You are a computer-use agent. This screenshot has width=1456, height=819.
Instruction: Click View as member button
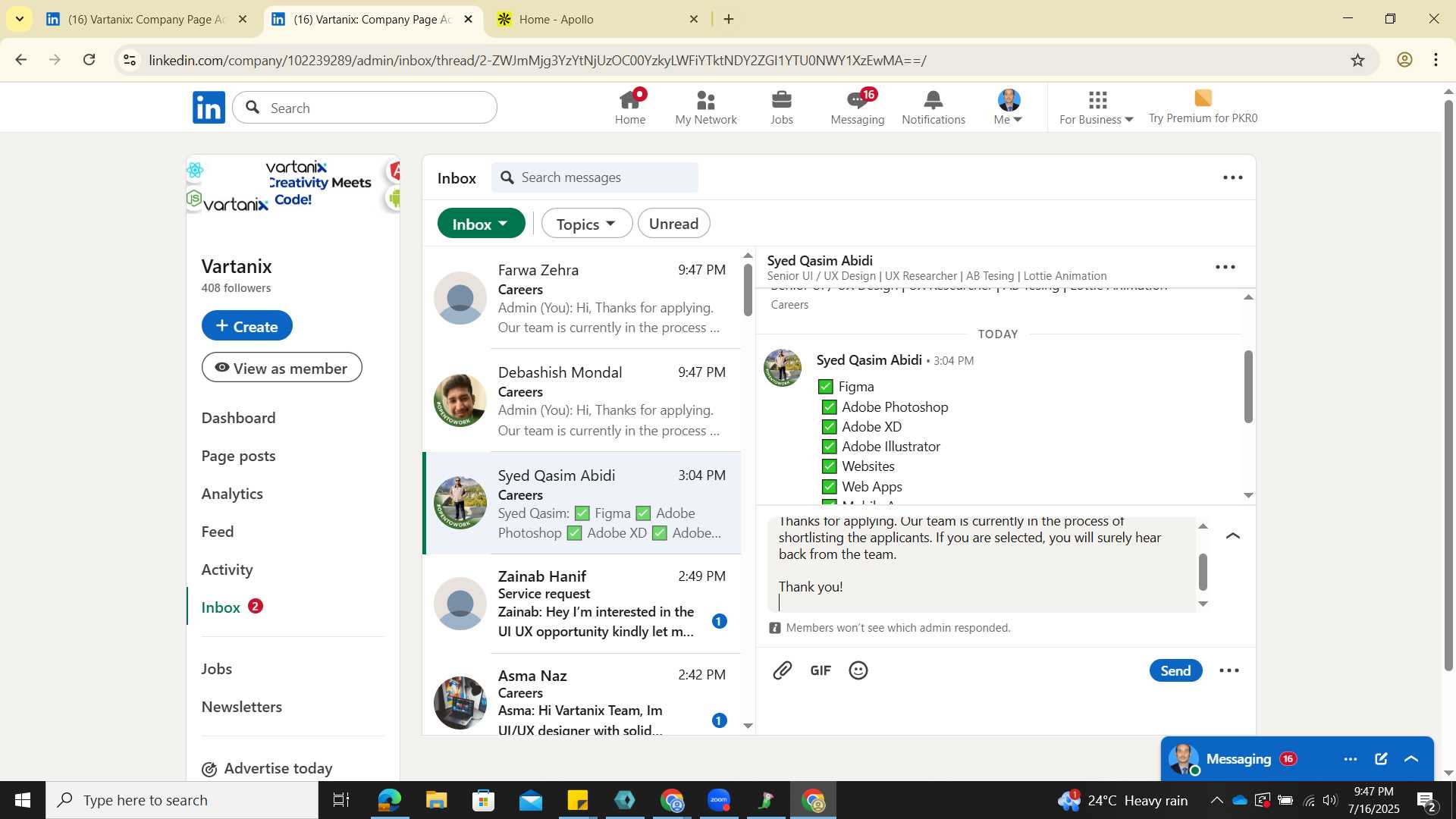pyautogui.click(x=282, y=368)
